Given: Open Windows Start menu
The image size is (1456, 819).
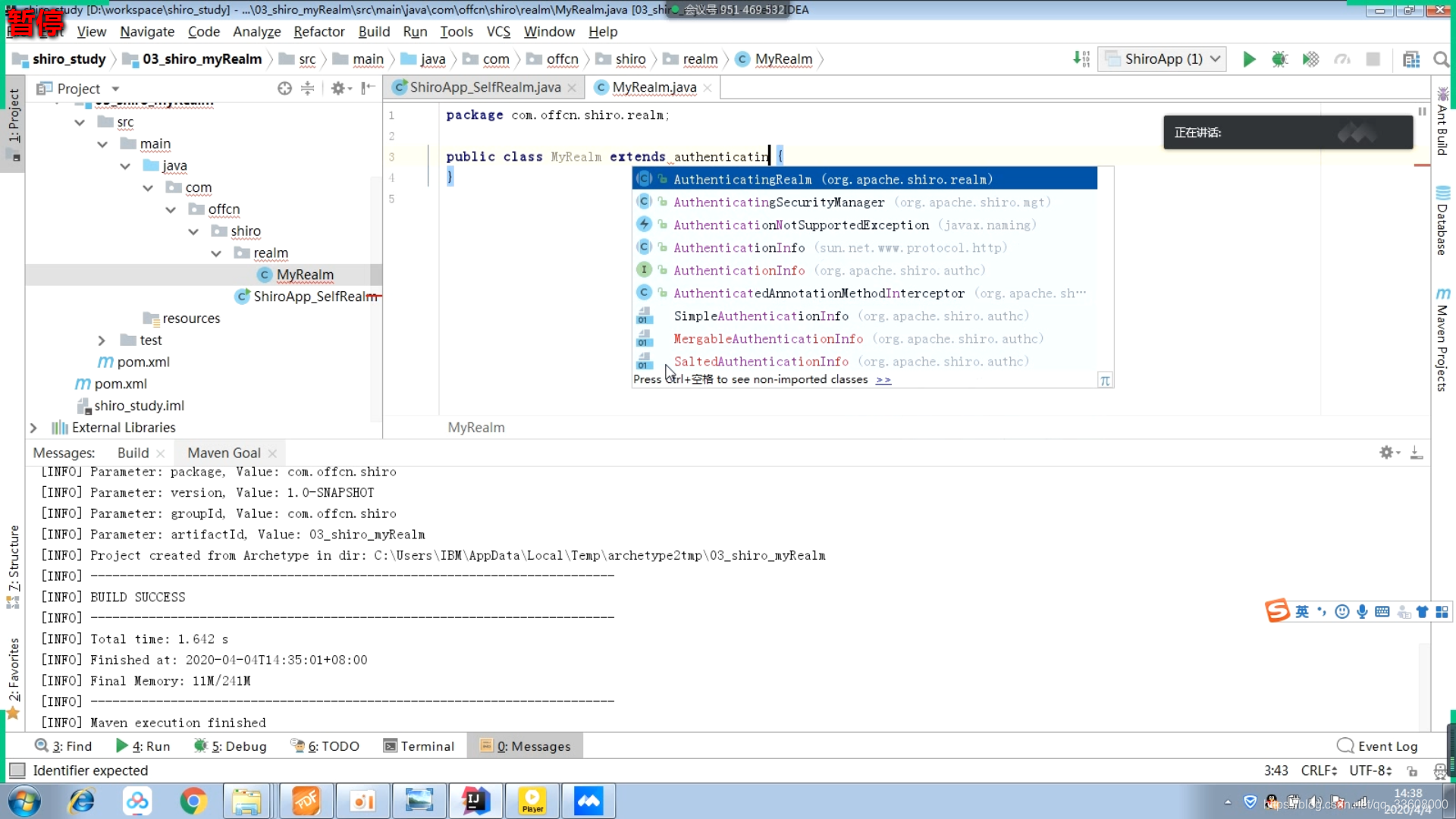Looking at the screenshot, I should [24, 801].
